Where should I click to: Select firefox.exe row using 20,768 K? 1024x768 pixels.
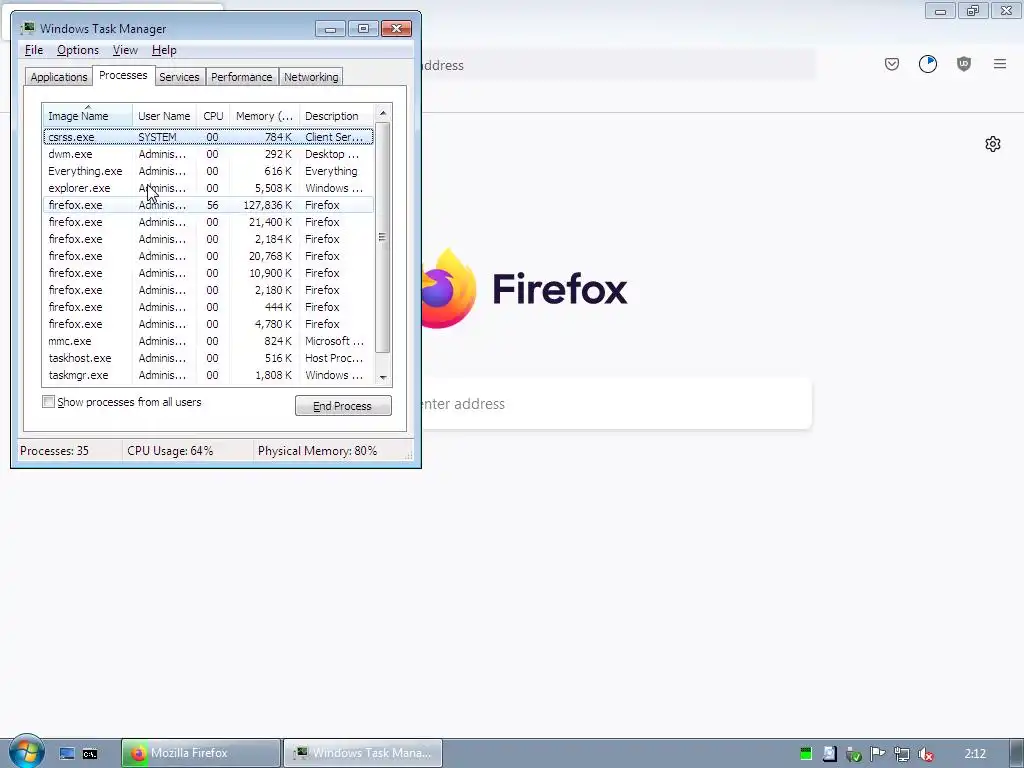208,256
